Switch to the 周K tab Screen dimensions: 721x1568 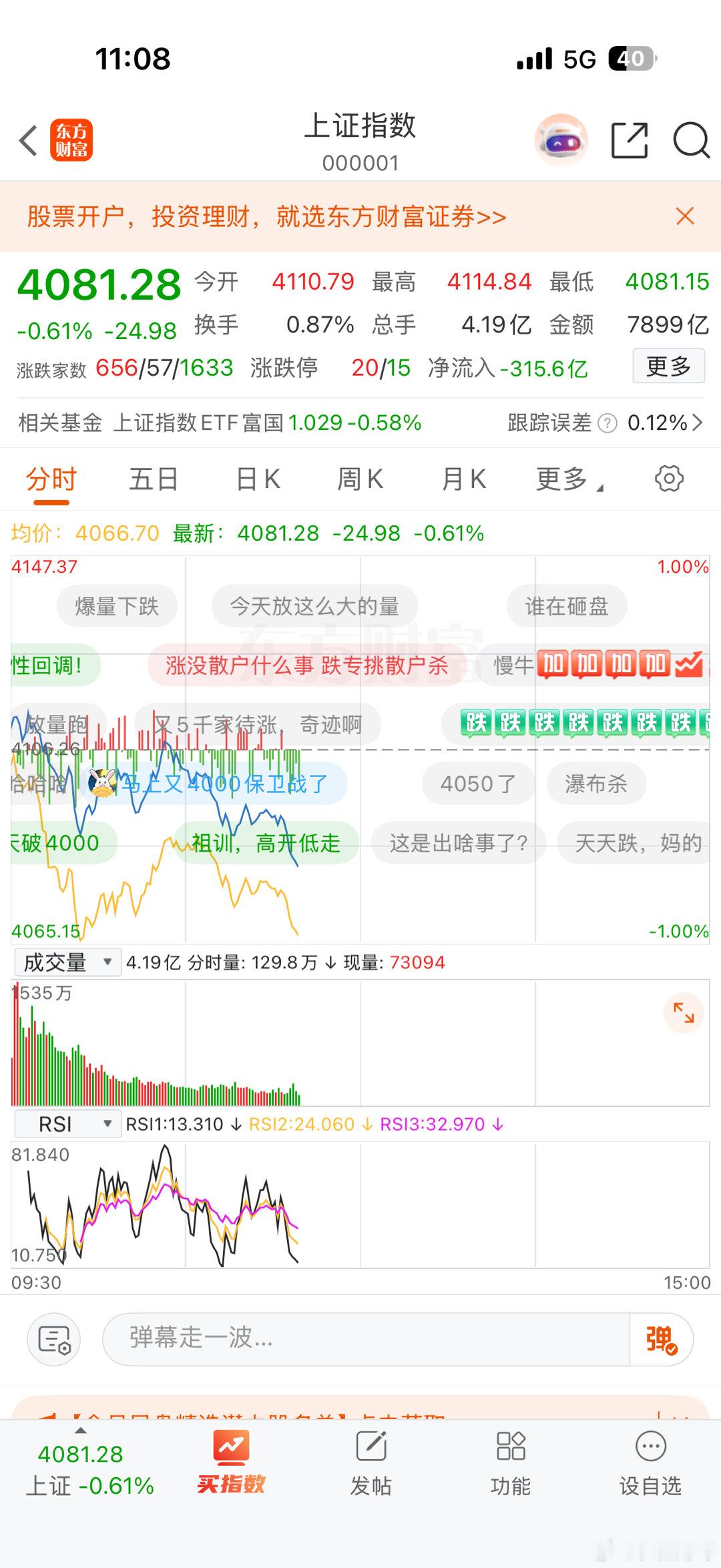[360, 479]
